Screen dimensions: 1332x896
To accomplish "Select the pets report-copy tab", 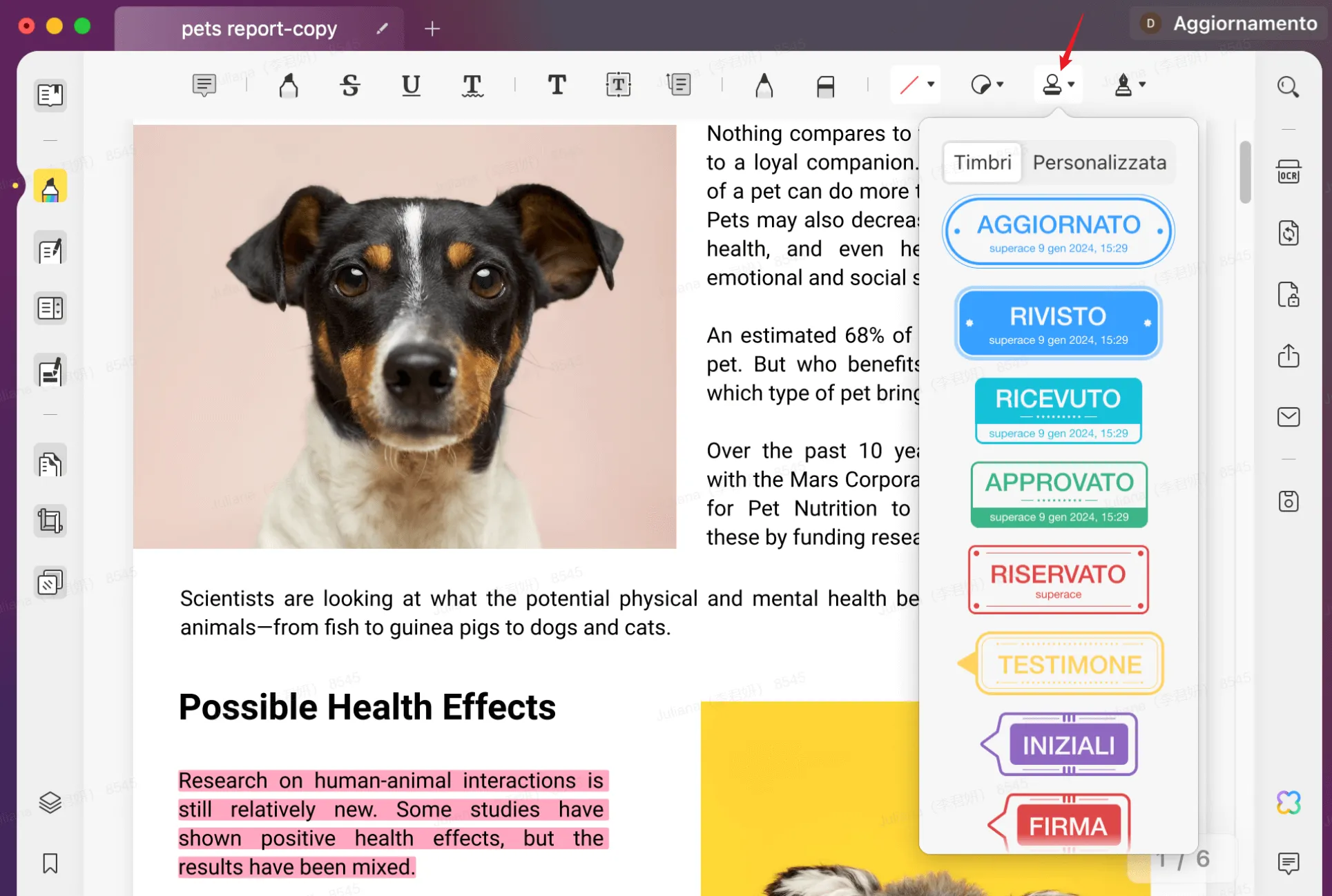I will 259,28.
